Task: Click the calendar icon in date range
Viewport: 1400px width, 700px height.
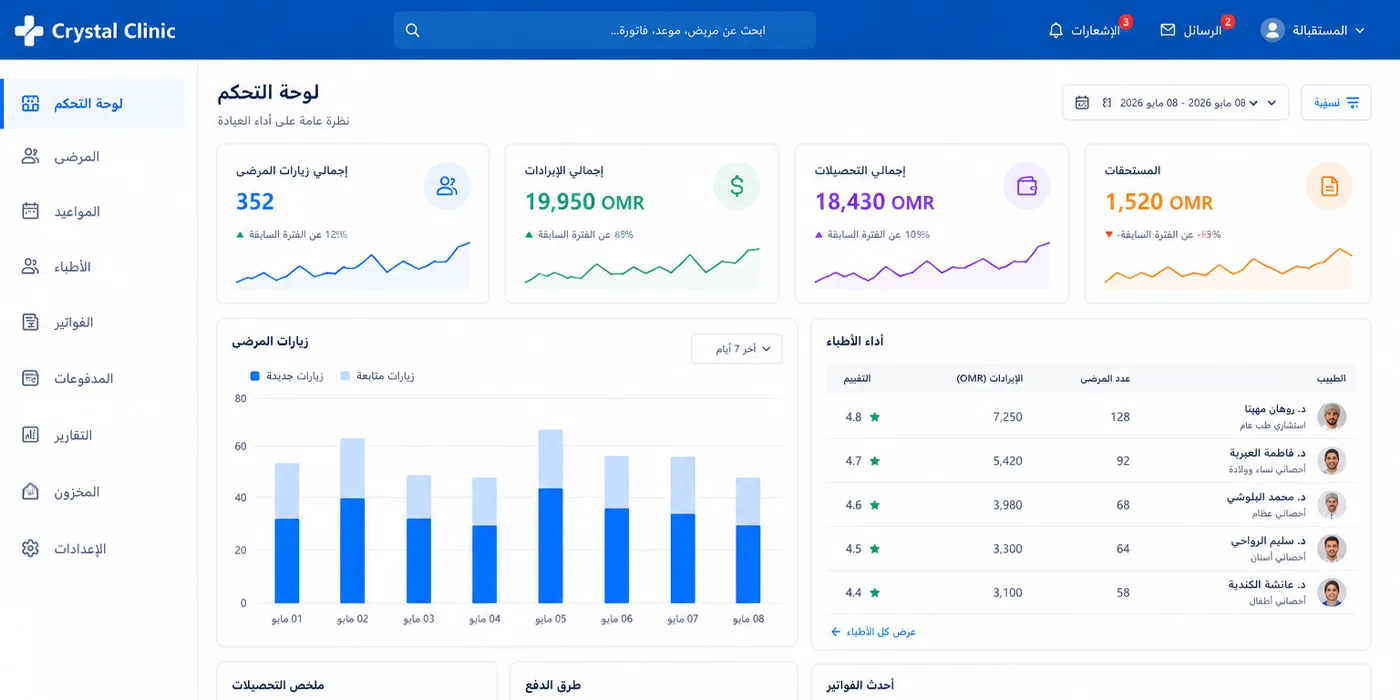Action: click(1081, 103)
